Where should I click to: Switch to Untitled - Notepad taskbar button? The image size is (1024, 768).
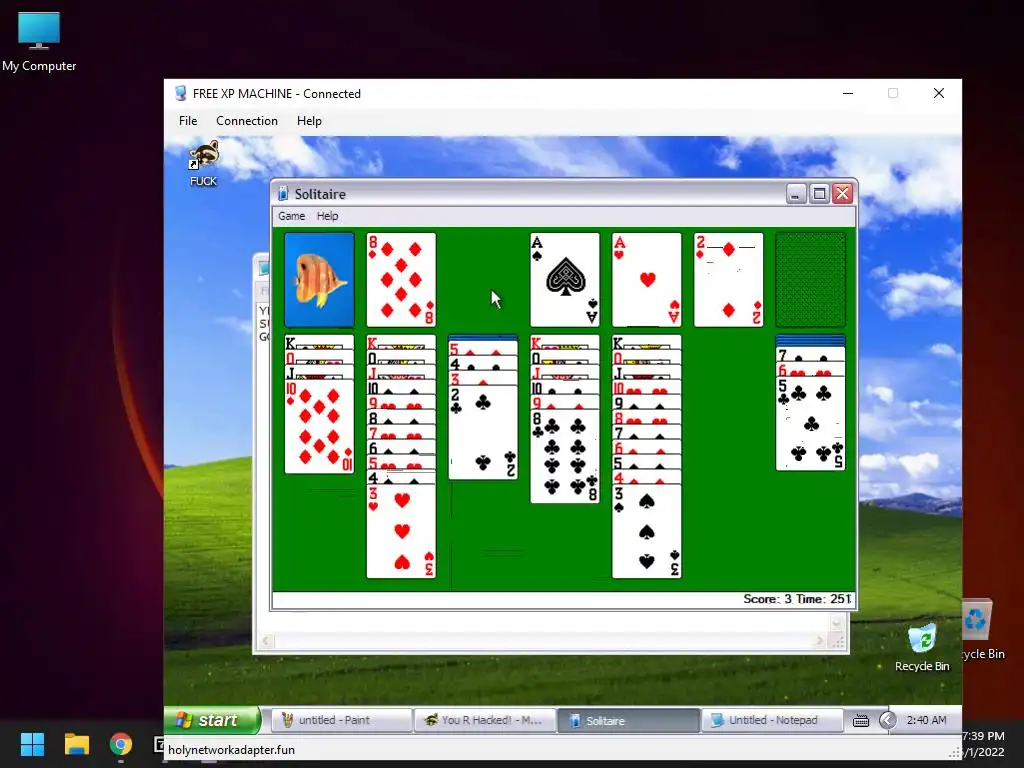pos(772,720)
